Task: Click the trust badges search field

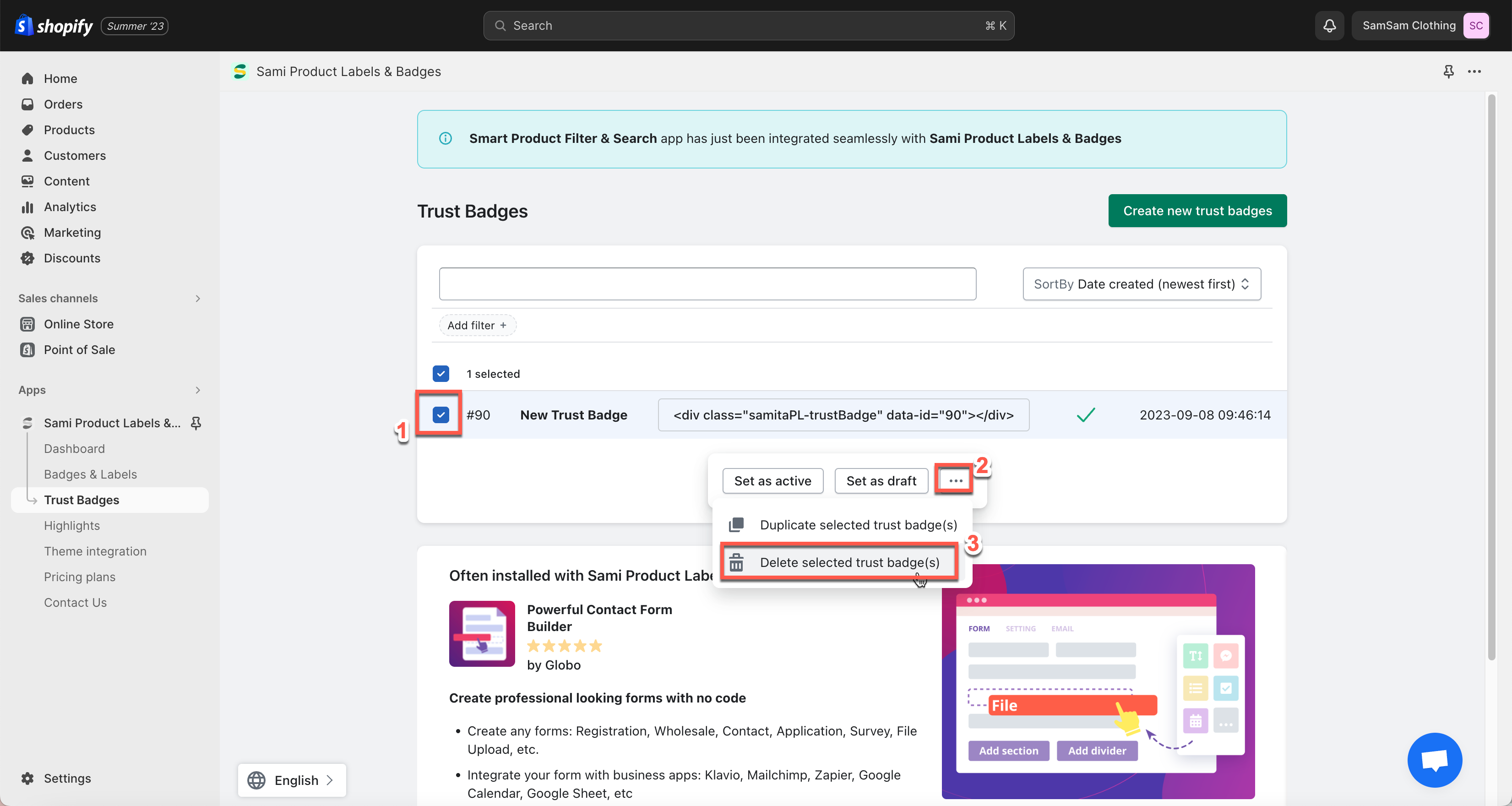Action: (x=707, y=284)
